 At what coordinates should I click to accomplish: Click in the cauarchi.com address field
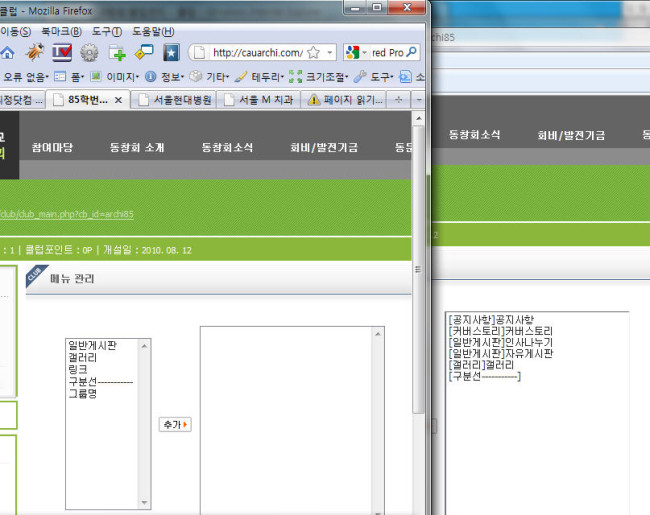click(258, 53)
